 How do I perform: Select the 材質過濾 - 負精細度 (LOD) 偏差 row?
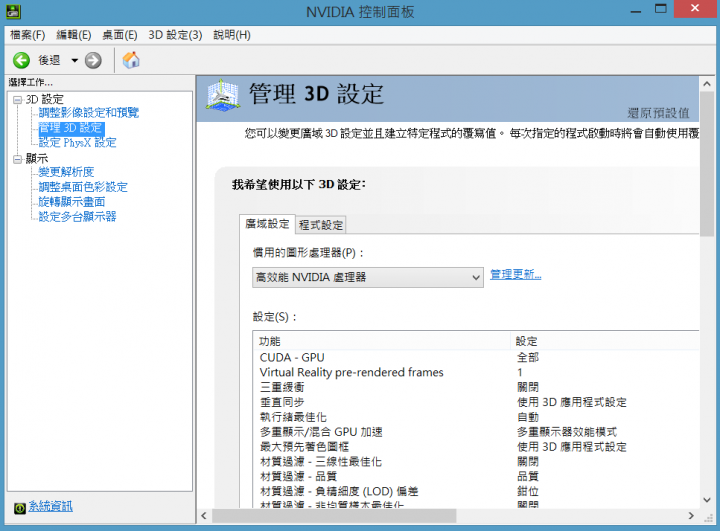point(476,491)
